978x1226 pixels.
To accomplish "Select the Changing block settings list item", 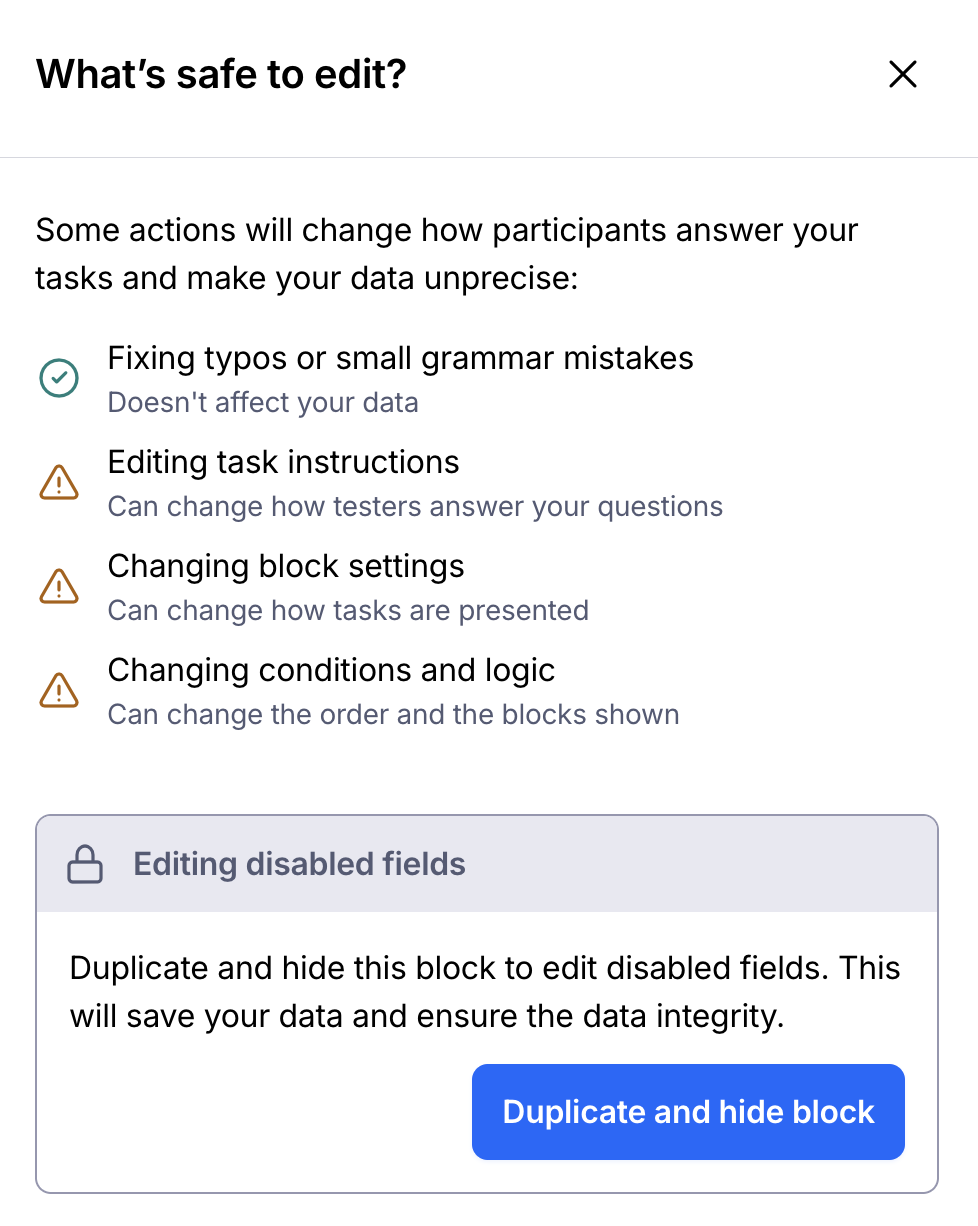I will [286, 566].
